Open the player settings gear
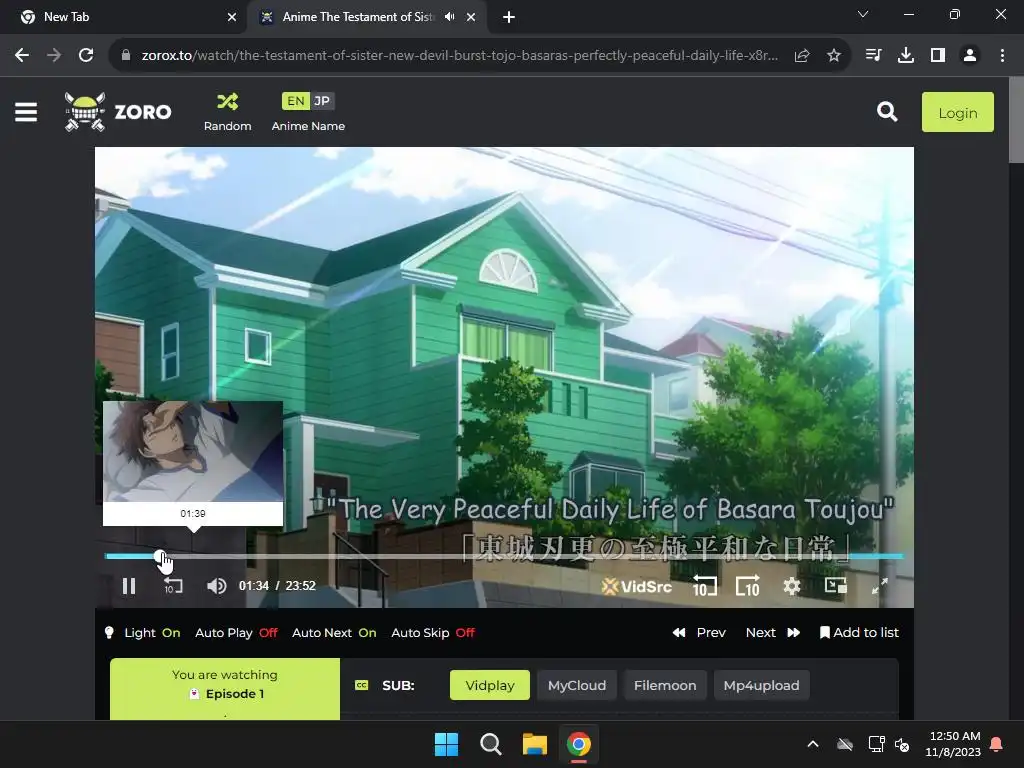Viewport: 1024px width, 768px height. point(792,586)
